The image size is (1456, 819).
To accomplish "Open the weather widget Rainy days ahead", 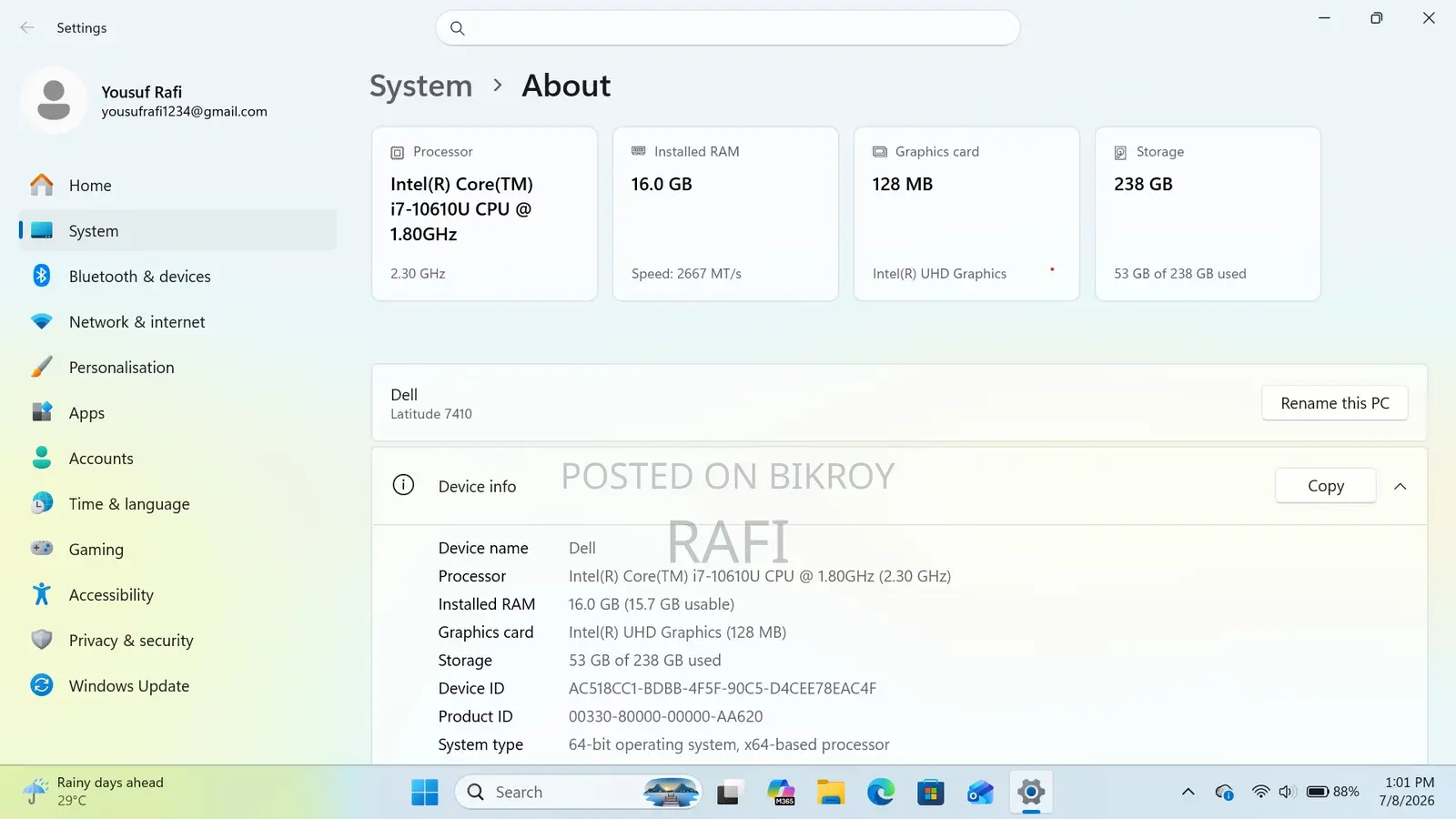I will coord(94,792).
